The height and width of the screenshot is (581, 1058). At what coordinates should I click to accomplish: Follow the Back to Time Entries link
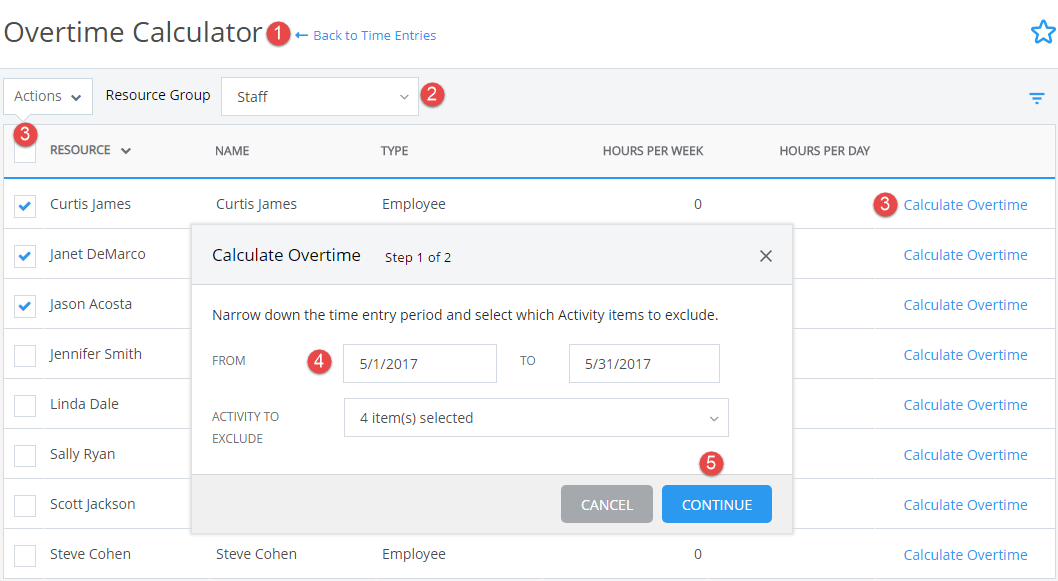(374, 35)
